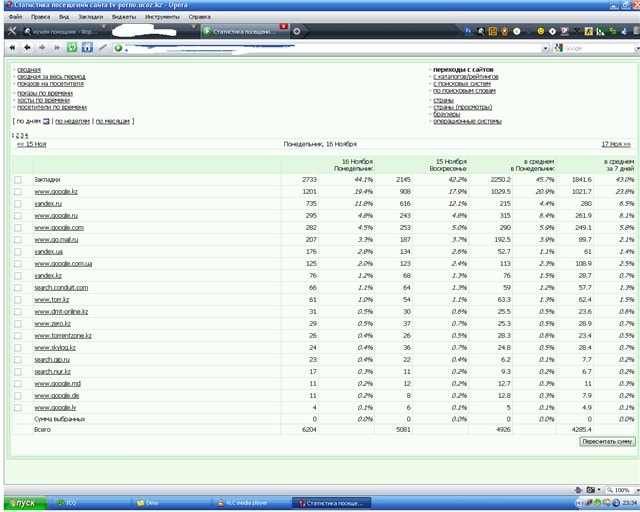Click the yellow K toolbar icon
The image size is (640, 512).
[x=588, y=31]
